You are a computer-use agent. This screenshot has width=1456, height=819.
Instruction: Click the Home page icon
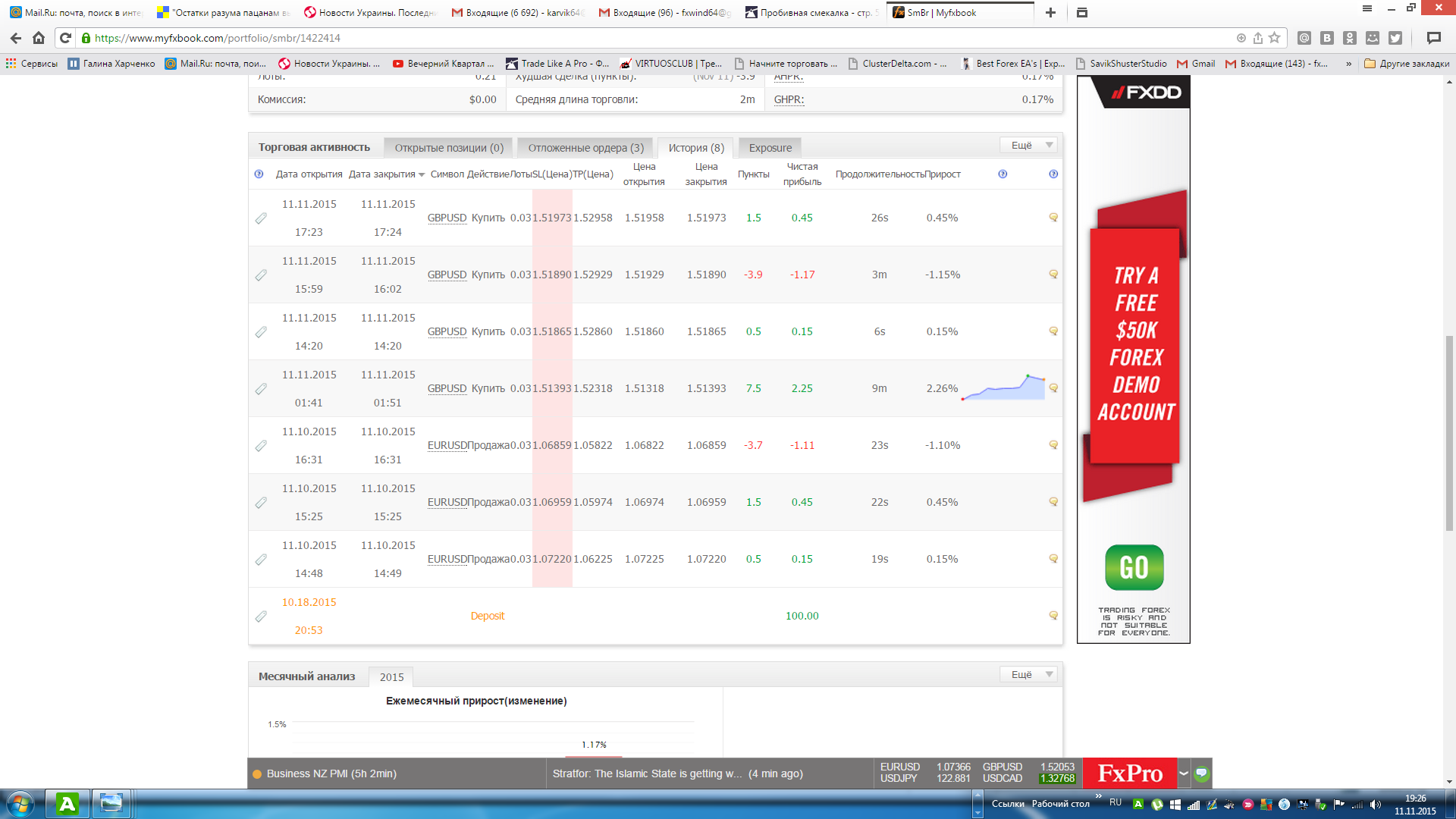tap(39, 38)
